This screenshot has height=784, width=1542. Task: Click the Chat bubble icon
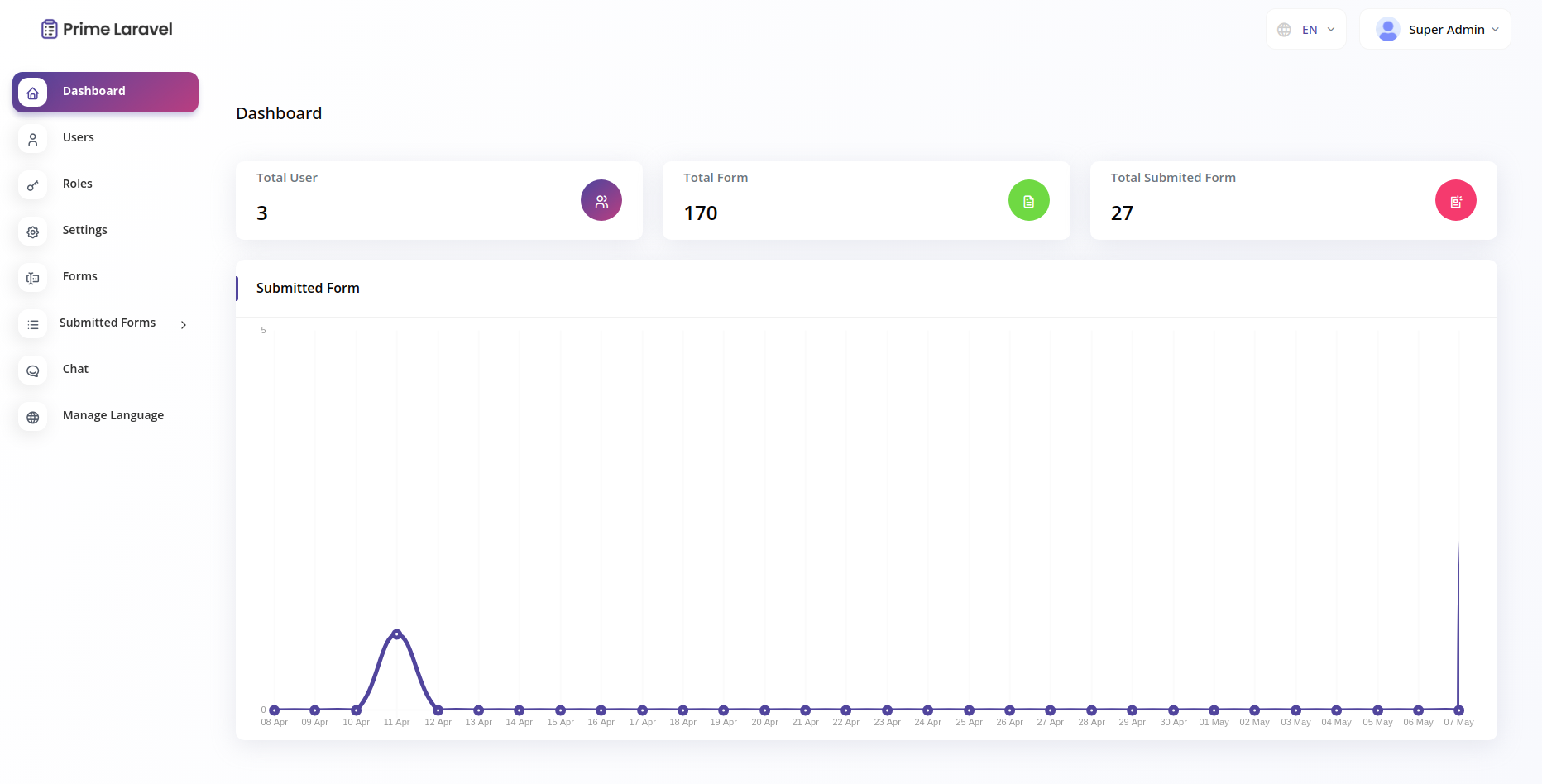point(33,371)
